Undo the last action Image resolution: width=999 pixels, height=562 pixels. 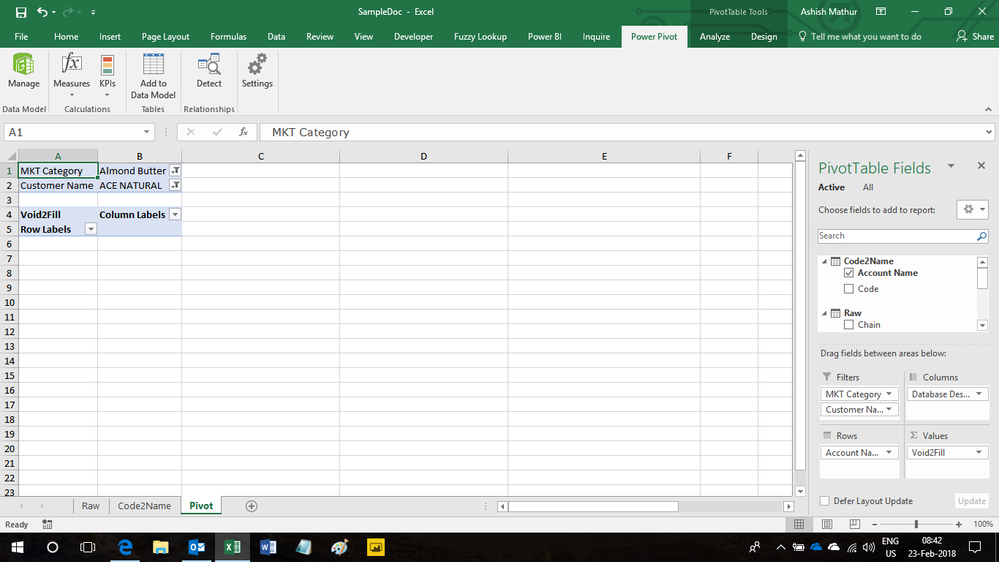42,12
